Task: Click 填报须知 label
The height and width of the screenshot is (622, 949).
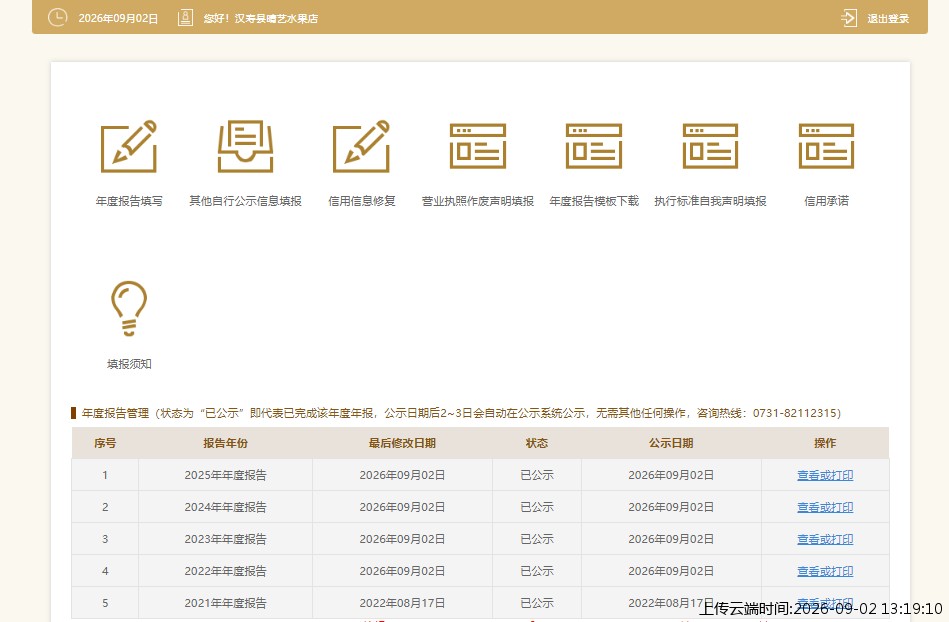Action: (x=129, y=364)
